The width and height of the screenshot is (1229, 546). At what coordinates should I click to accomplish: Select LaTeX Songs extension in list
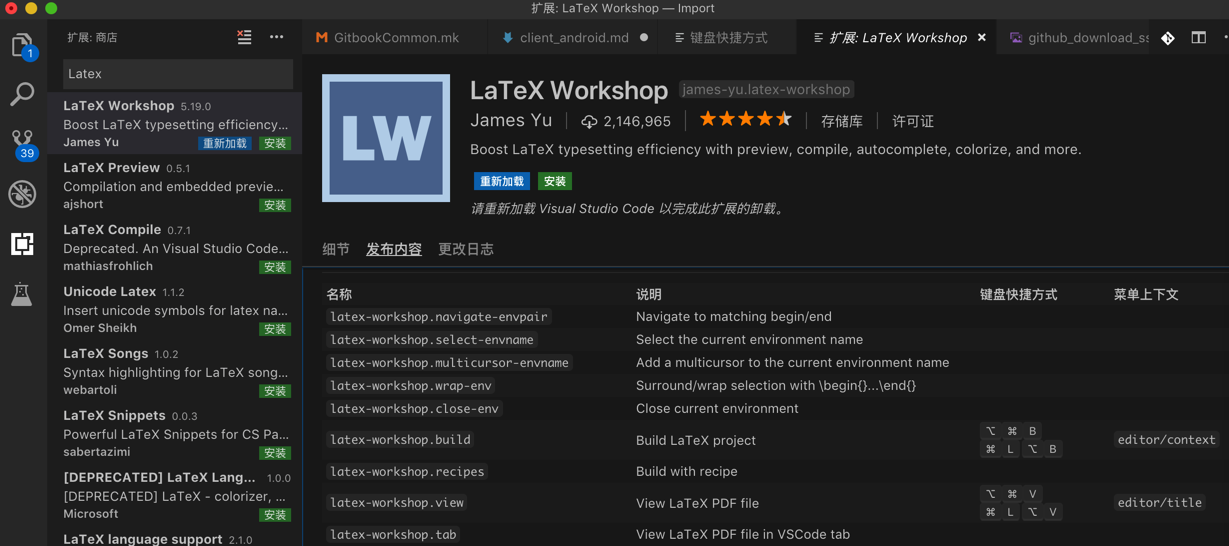(175, 371)
